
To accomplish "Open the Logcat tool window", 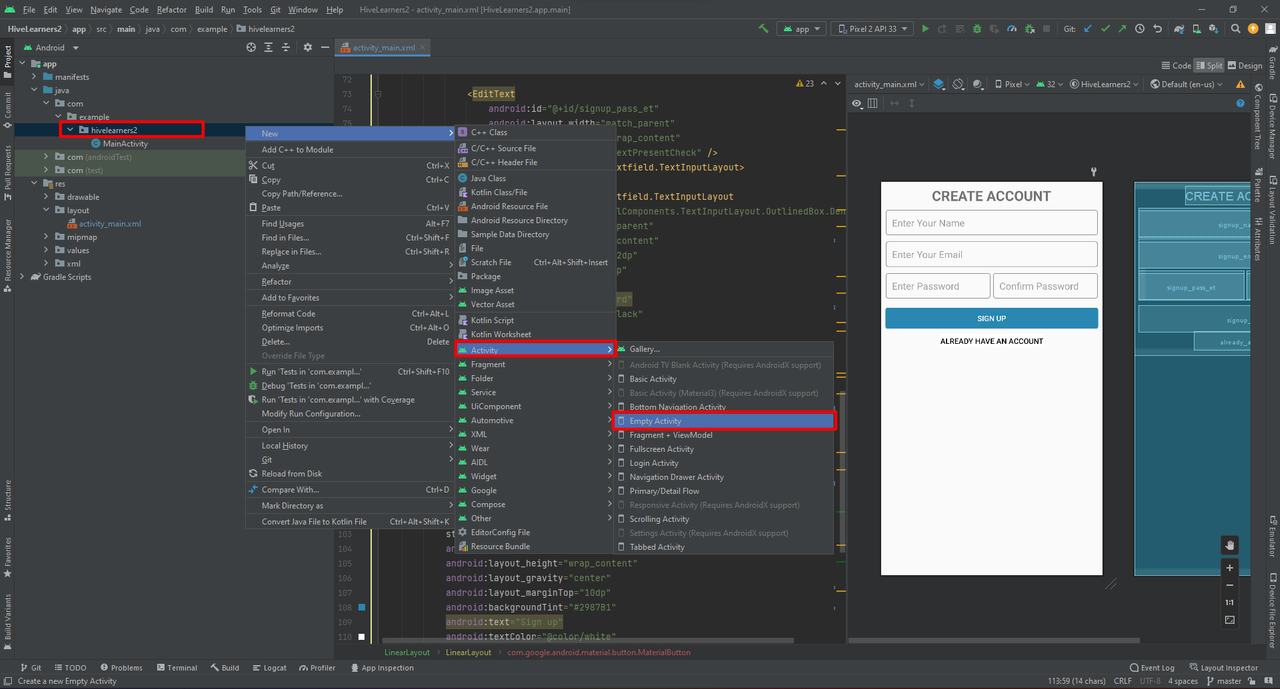I will 269,668.
